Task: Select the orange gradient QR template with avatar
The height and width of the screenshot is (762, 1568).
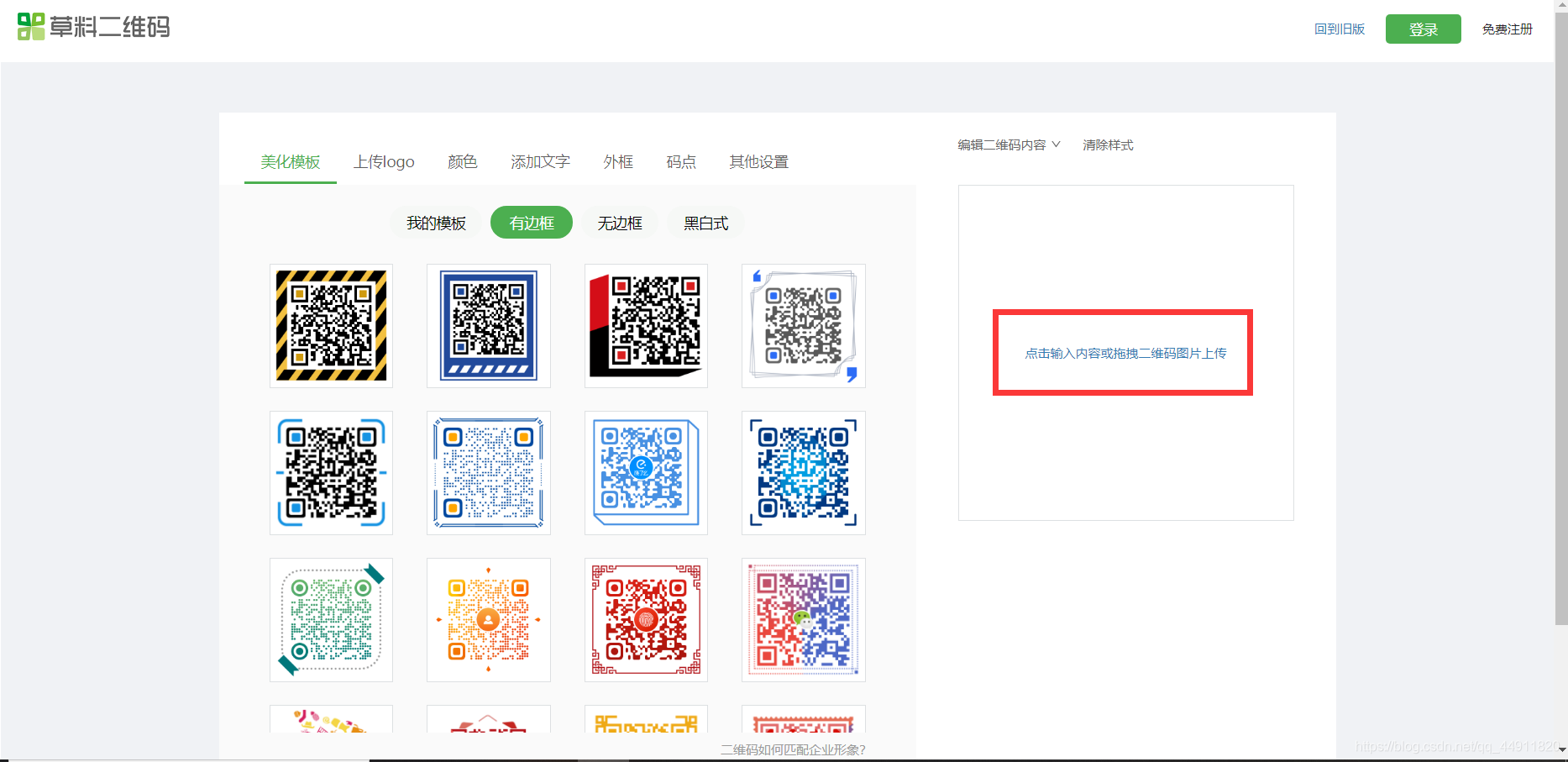Action: tap(489, 620)
